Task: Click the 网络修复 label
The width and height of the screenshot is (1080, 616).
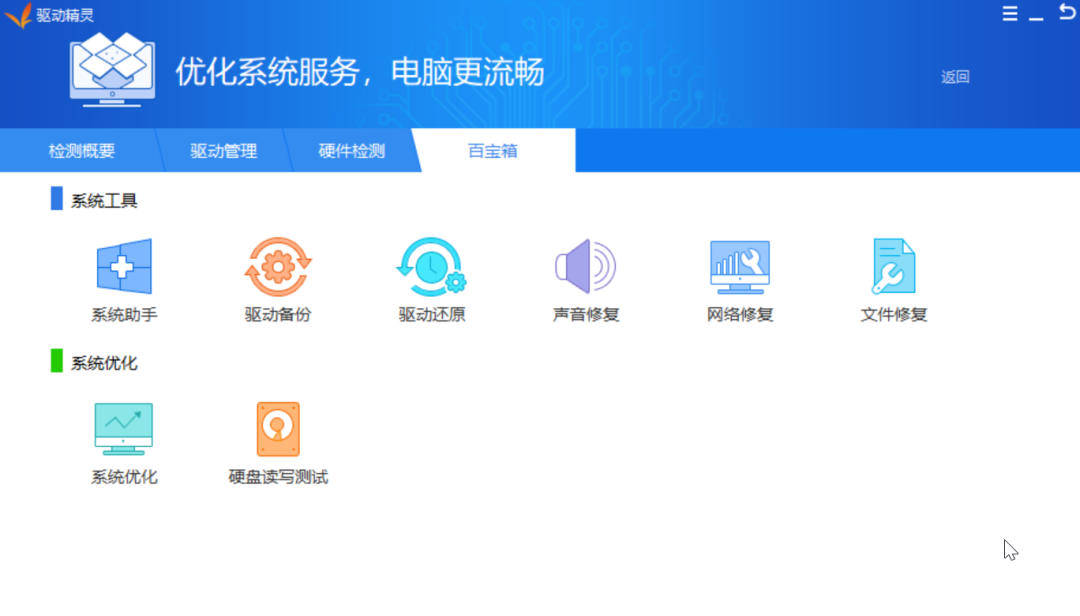Action: pyautogui.click(x=740, y=315)
